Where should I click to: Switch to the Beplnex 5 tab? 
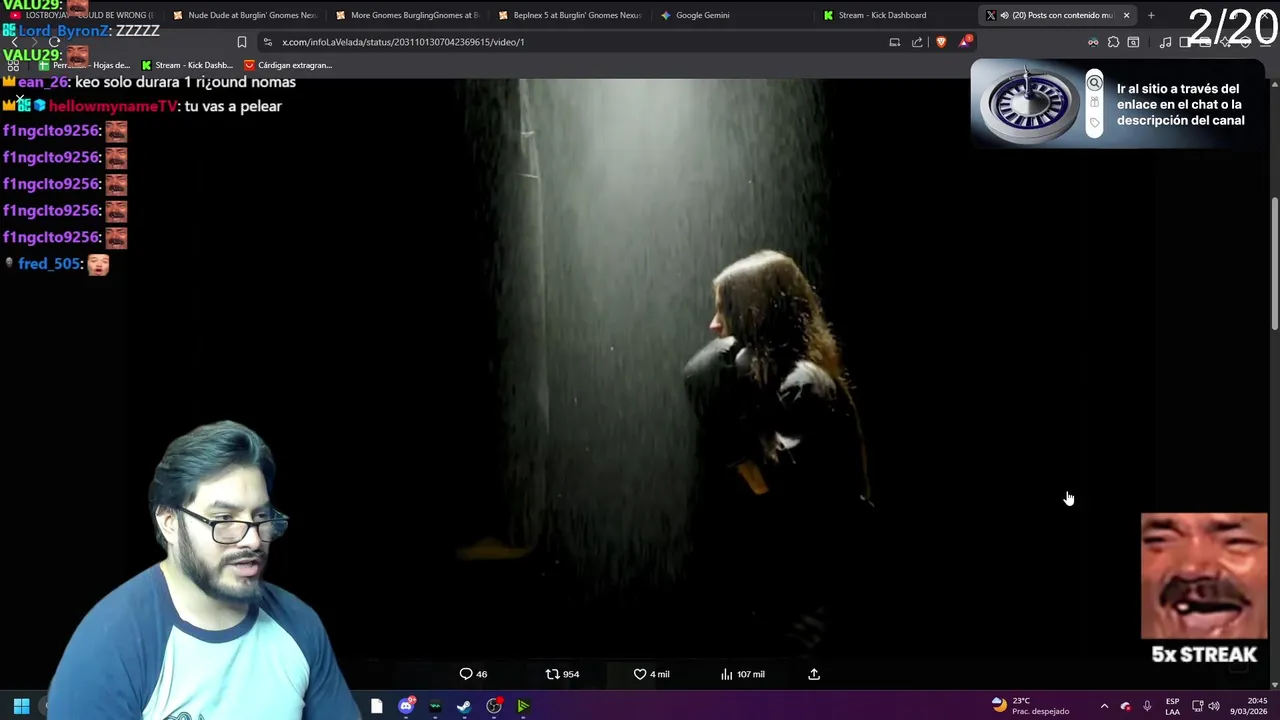point(570,15)
